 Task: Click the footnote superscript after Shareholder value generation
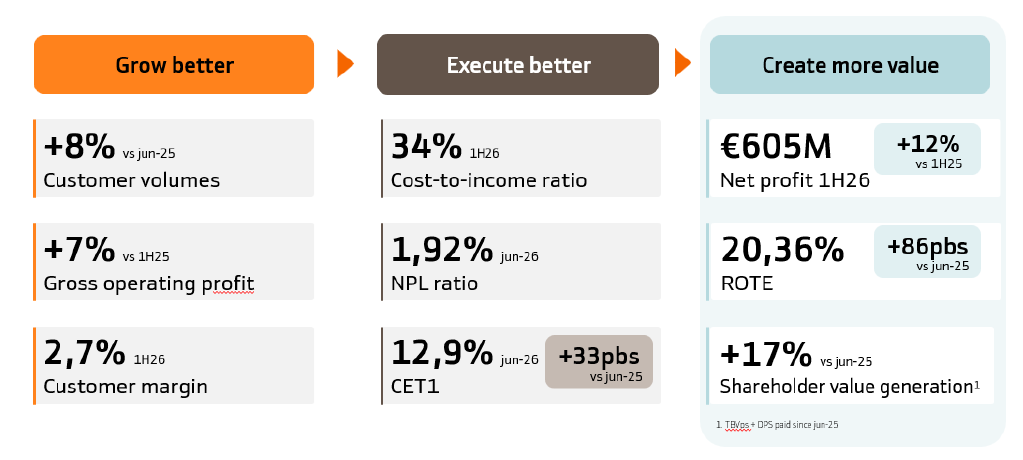pos(977,384)
